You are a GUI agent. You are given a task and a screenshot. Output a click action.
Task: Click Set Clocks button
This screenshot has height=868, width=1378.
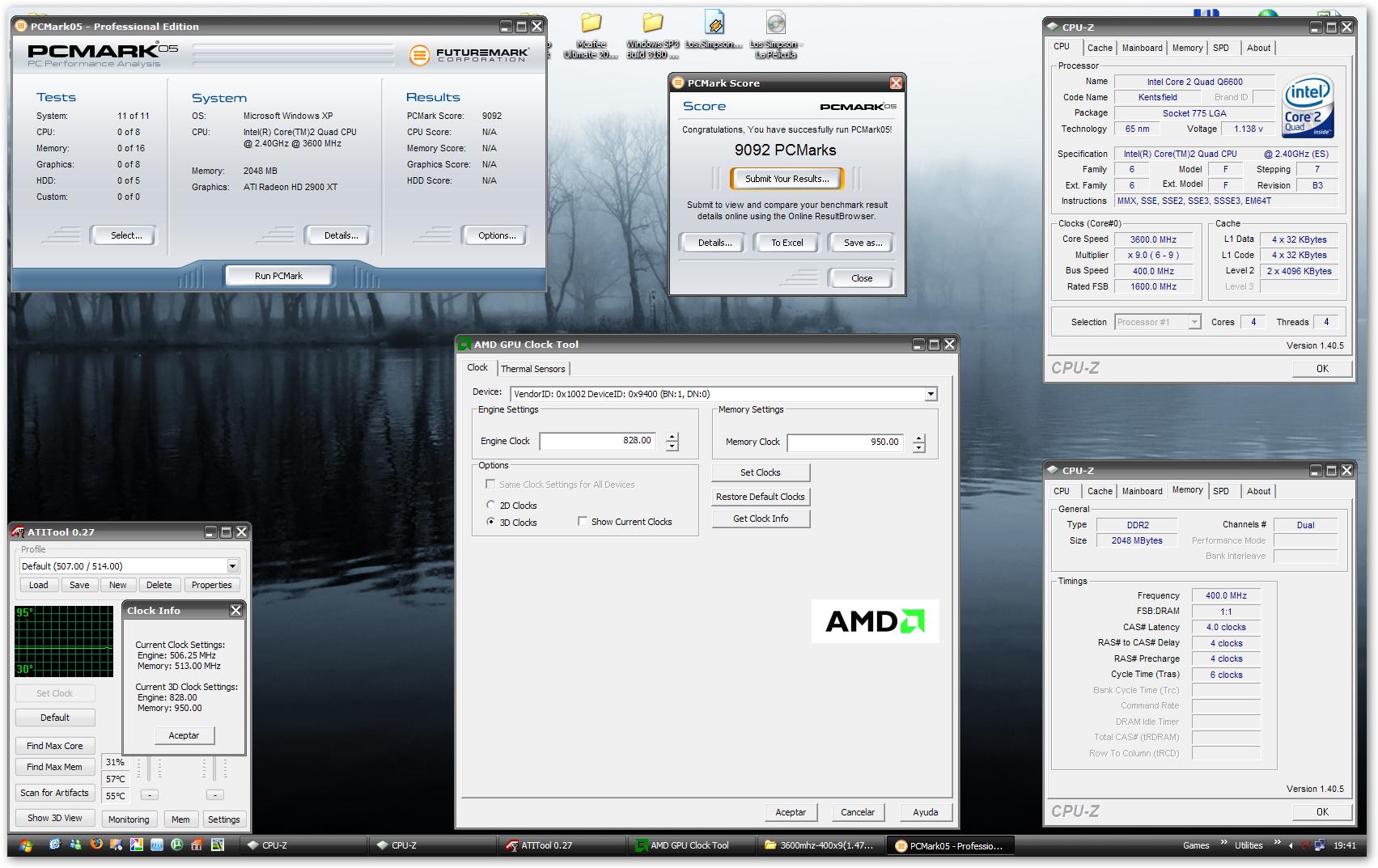click(761, 472)
